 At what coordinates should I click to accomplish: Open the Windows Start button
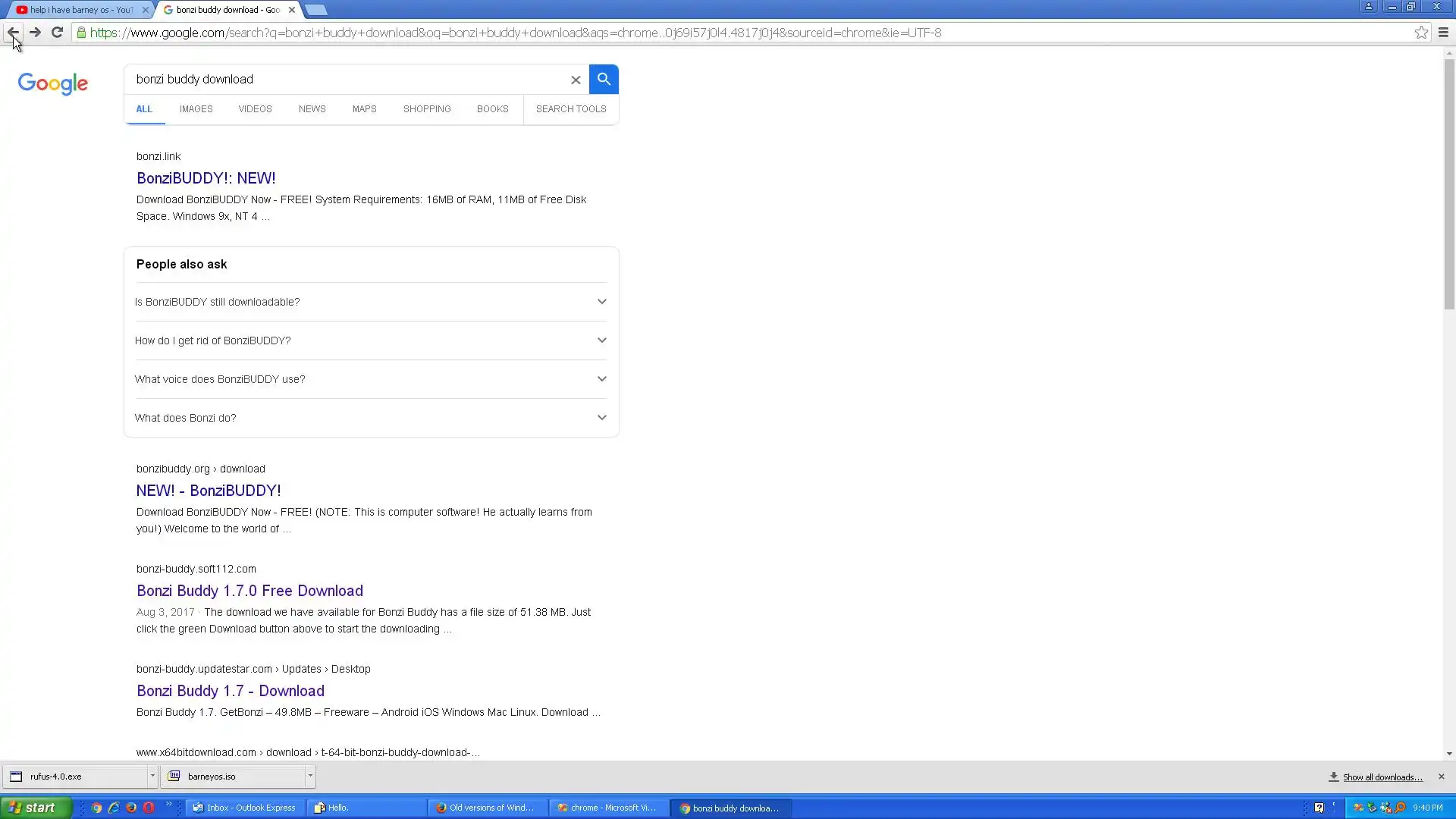[x=36, y=808]
